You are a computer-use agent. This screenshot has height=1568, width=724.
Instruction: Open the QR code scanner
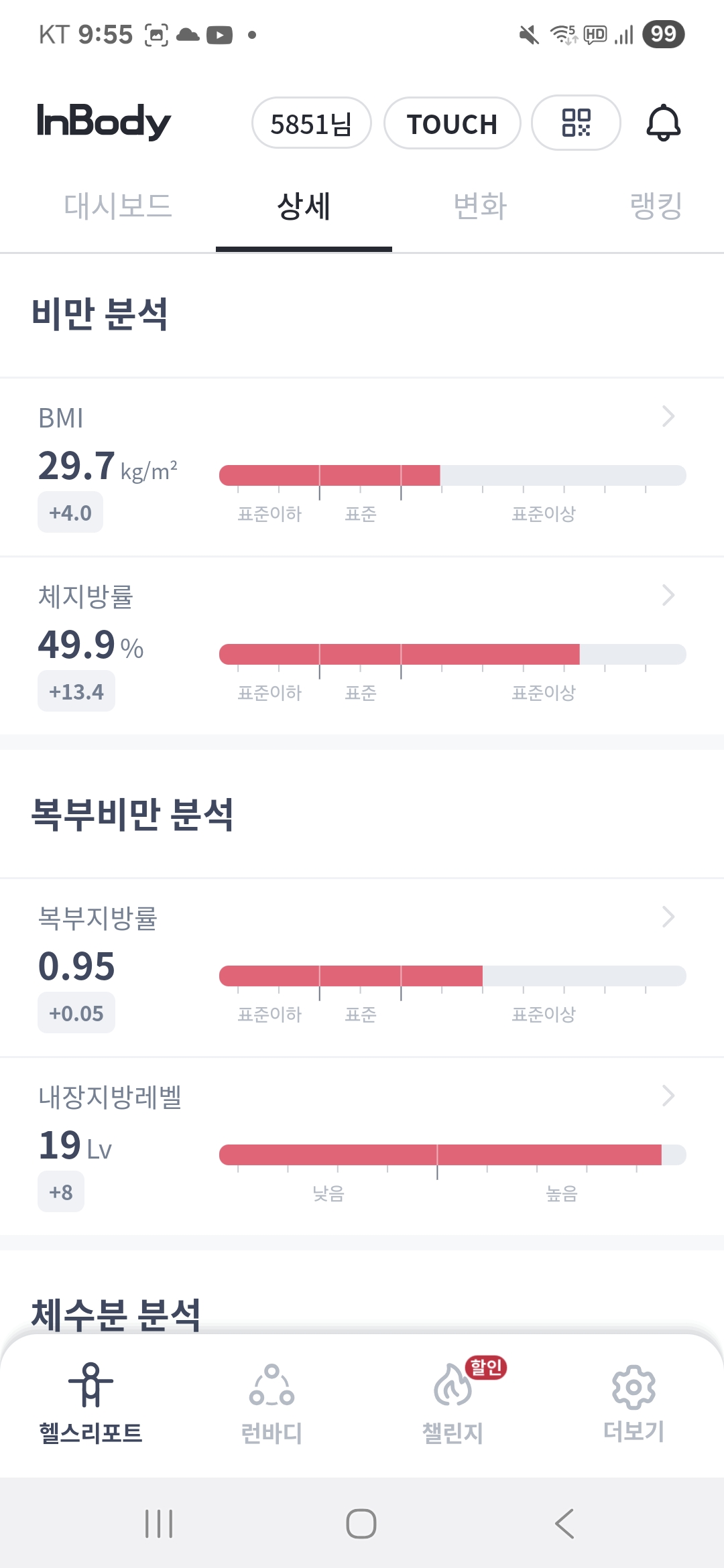click(x=575, y=123)
